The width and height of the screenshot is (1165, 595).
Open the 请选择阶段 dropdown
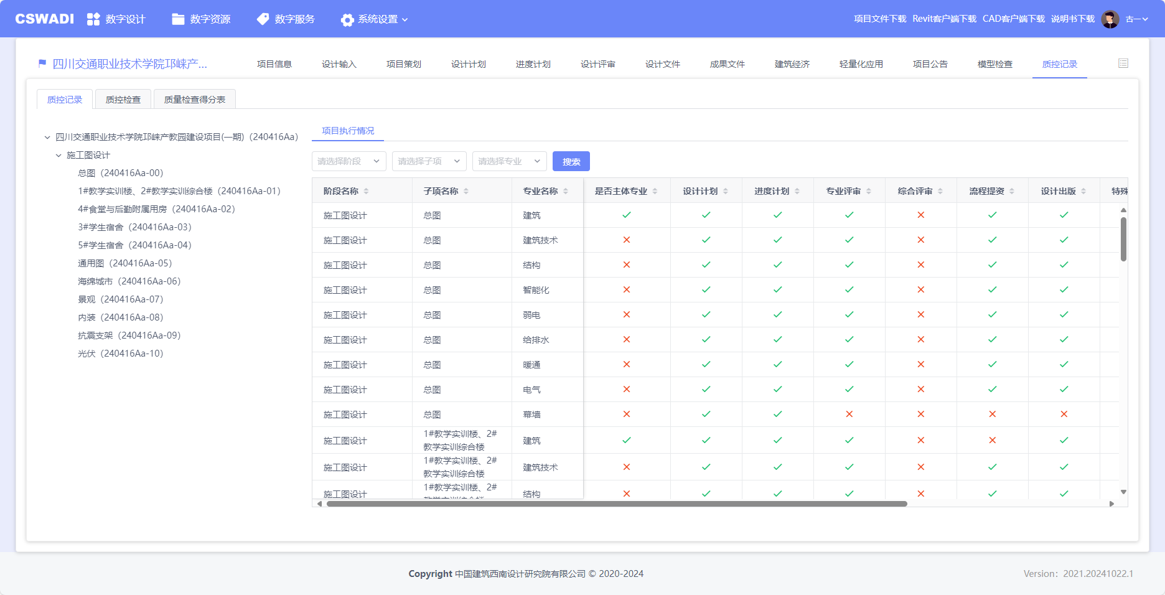tap(348, 161)
